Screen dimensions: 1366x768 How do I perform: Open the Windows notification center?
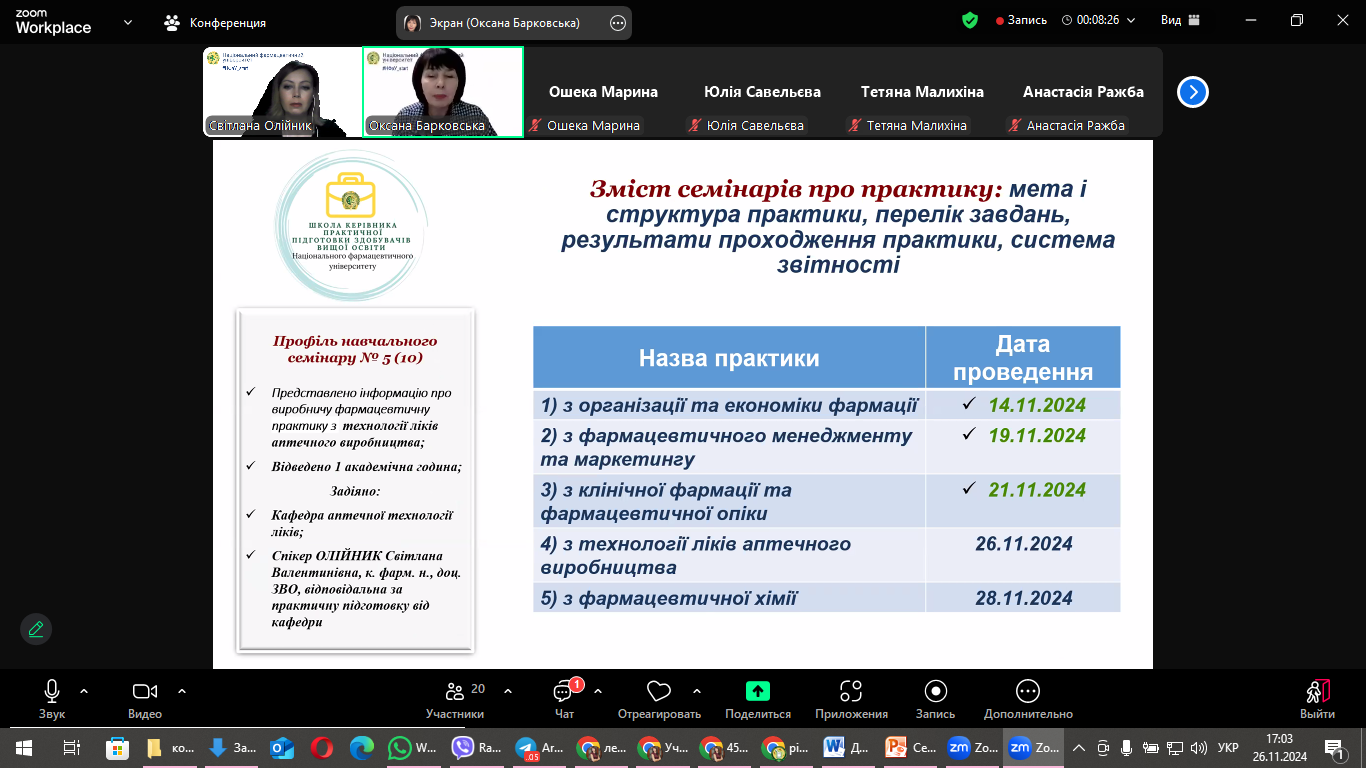1335,747
